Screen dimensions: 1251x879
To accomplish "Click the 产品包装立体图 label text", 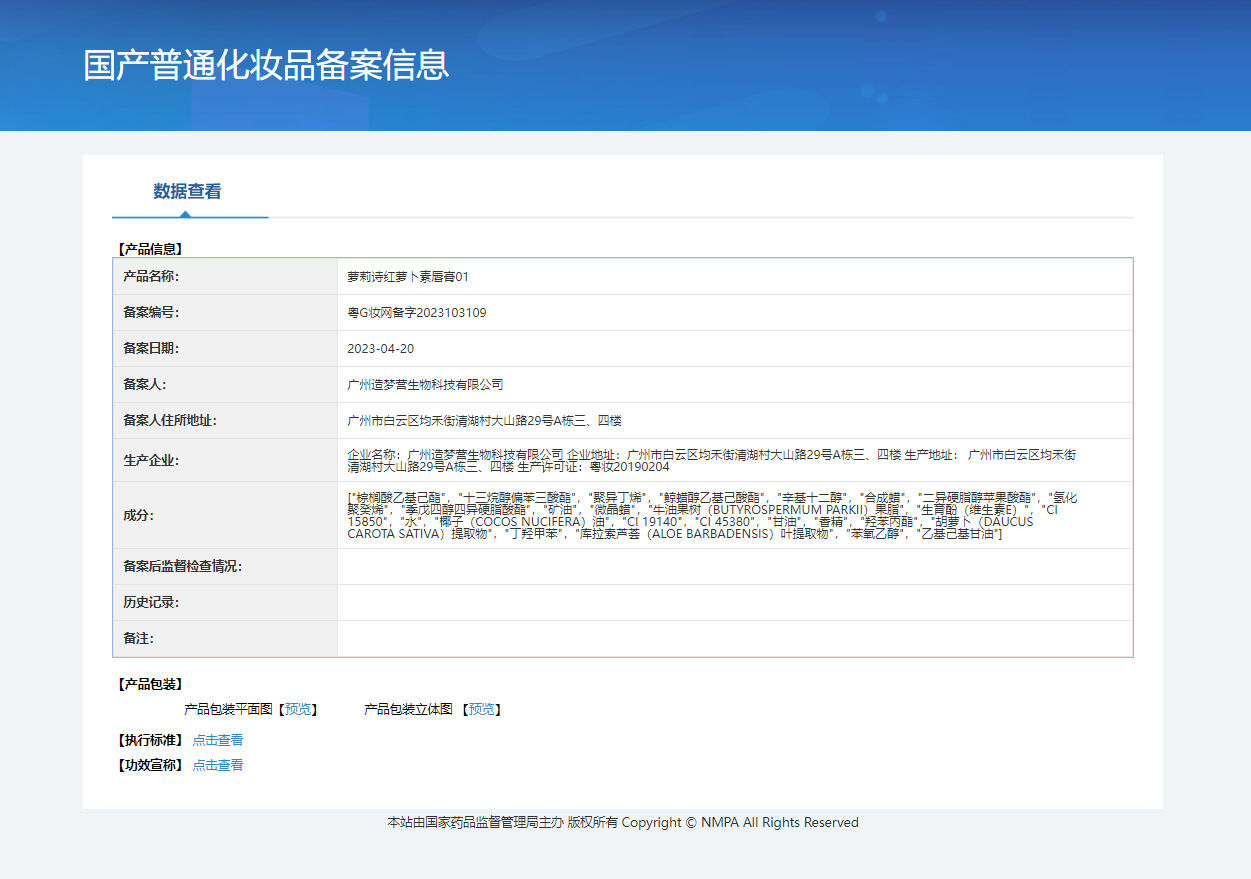I will click(x=408, y=709).
